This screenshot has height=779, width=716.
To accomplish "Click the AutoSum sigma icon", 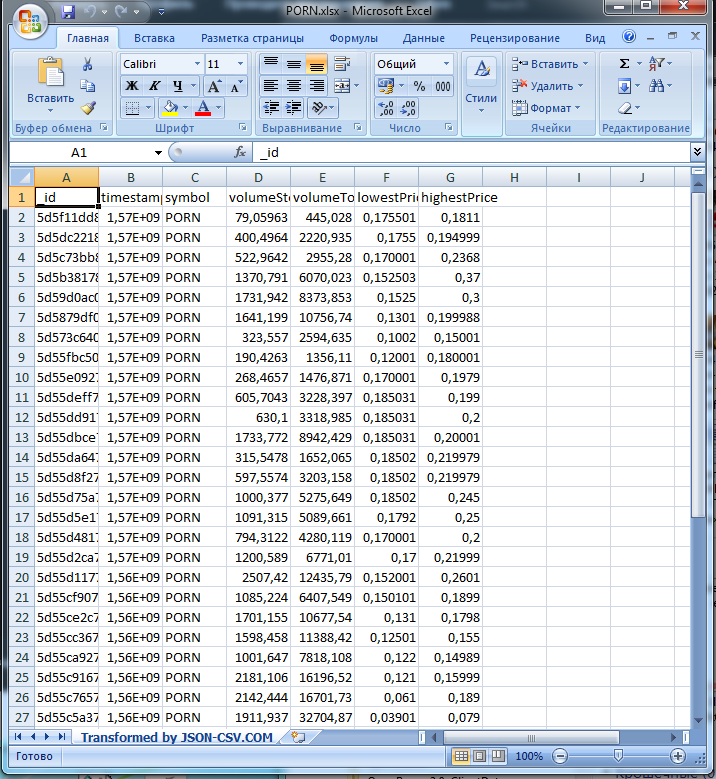I will coord(625,63).
